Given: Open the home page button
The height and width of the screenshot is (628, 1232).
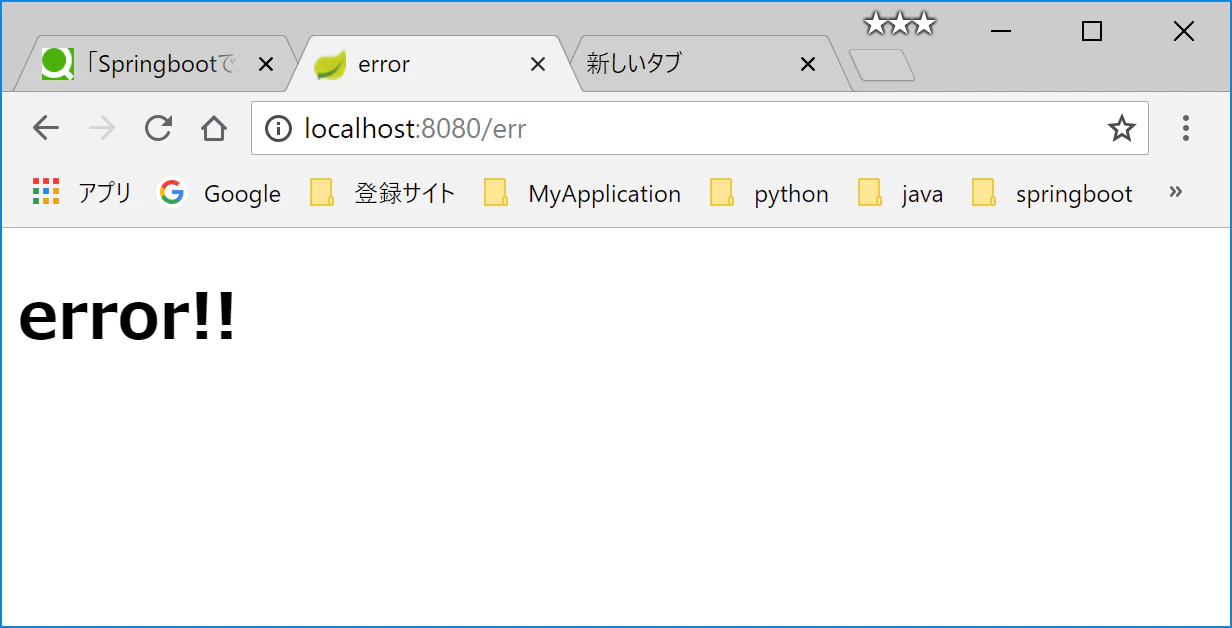Looking at the screenshot, I should coord(214,128).
